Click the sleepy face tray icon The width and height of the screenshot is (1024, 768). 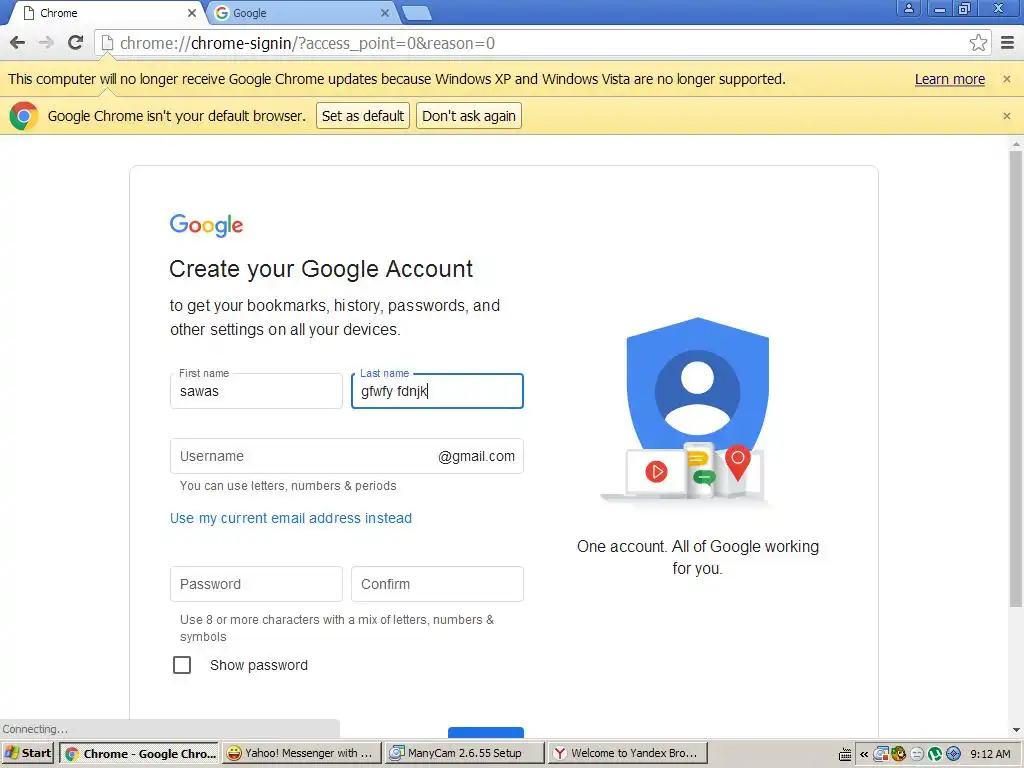(x=917, y=754)
